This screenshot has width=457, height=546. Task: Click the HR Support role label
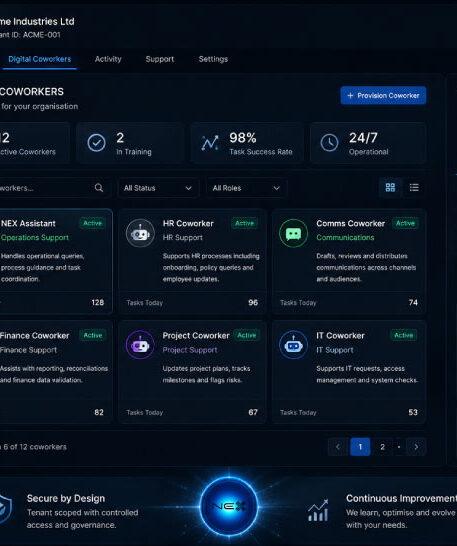coord(183,238)
